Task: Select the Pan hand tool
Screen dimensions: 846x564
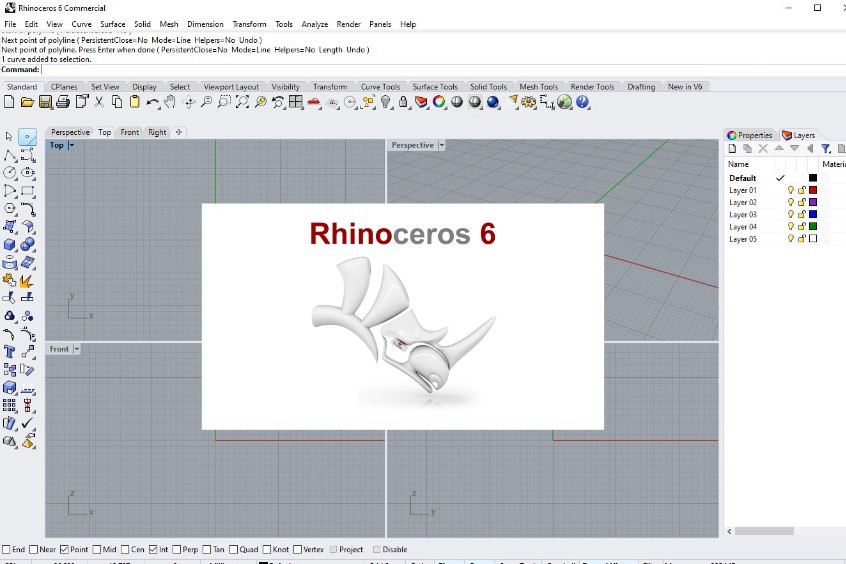Action: 170,102
